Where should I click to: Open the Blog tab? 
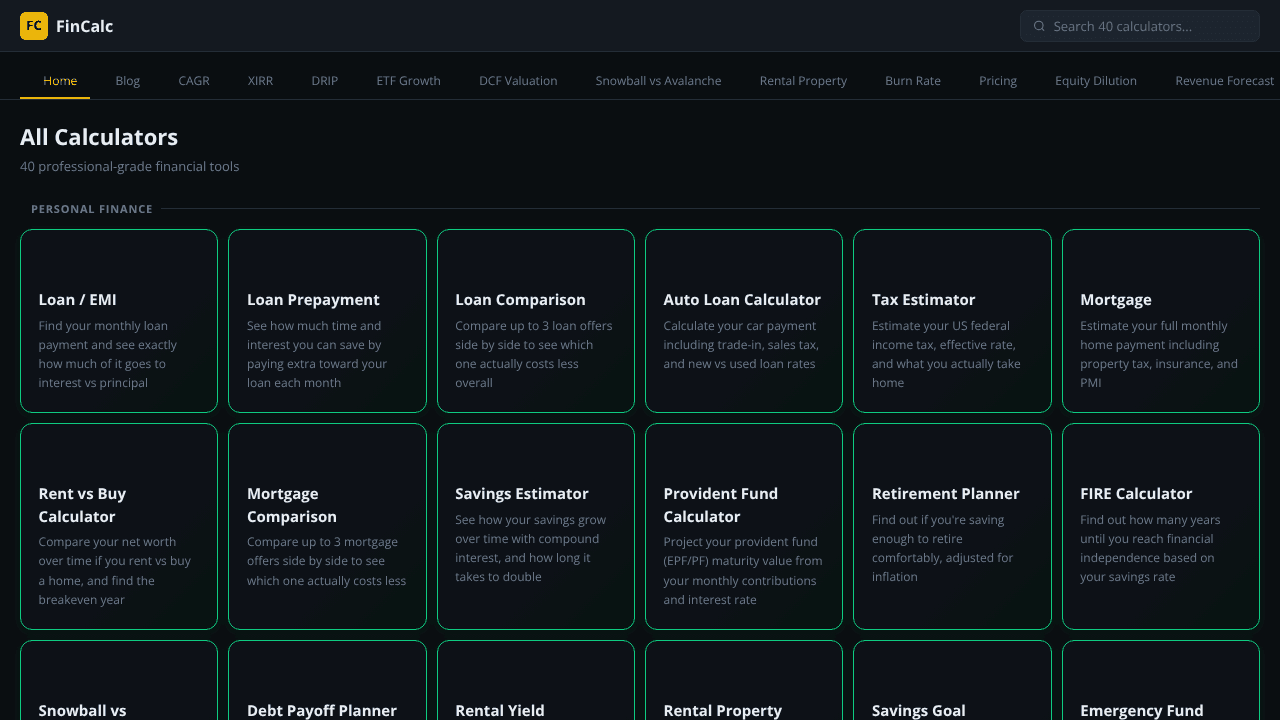(128, 80)
